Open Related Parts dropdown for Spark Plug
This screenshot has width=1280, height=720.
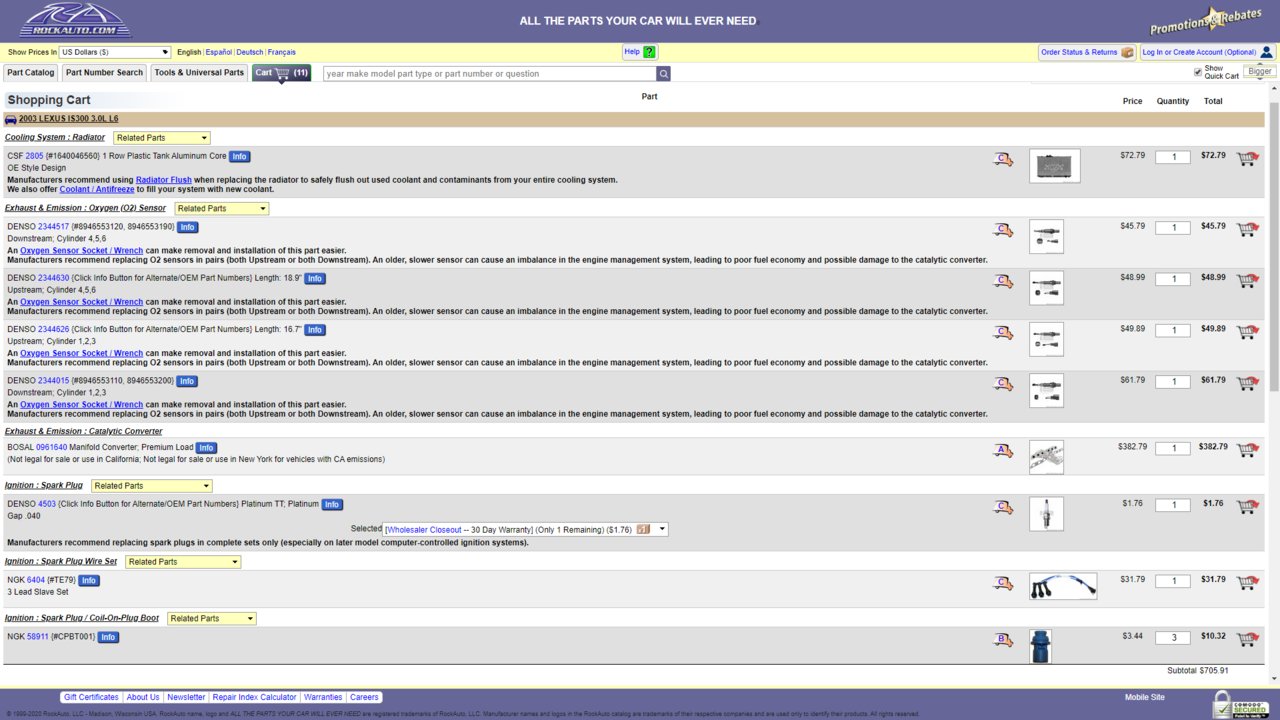click(x=152, y=486)
